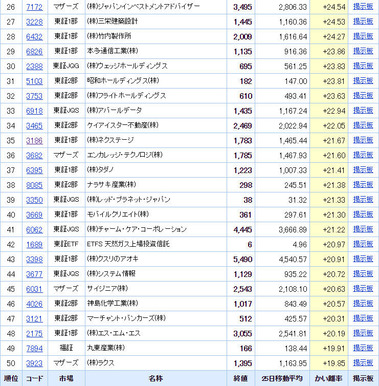Select company name タダノ
379x386 pixels.
100,170
